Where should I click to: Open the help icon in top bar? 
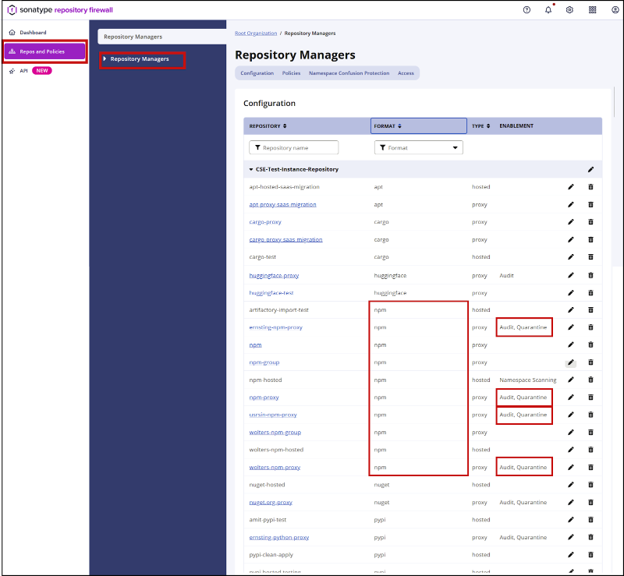pyautogui.click(x=527, y=10)
